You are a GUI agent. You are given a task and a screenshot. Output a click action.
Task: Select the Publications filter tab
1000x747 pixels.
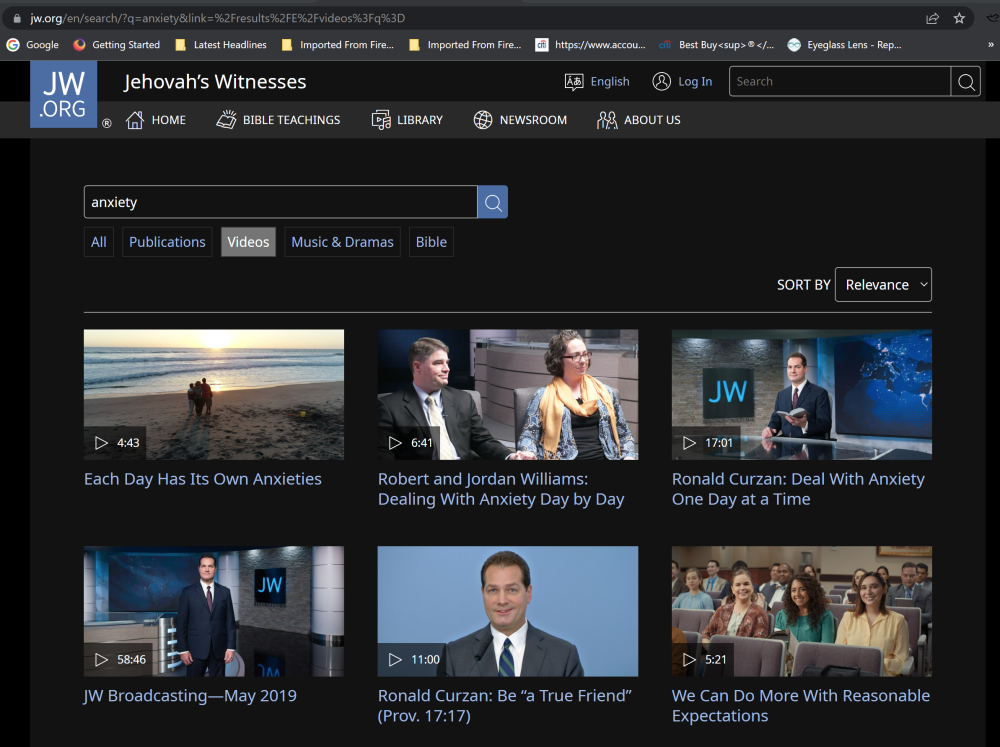pyautogui.click(x=167, y=242)
